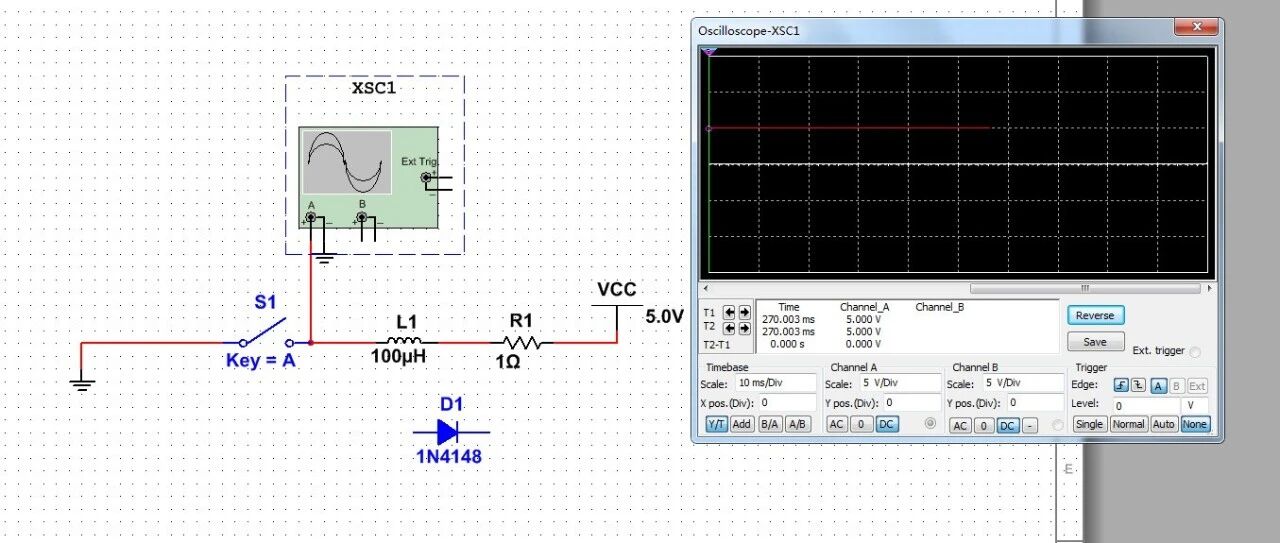This screenshot has width=1280, height=543.
Task: Select rising edge trigger icon
Action: [1121, 385]
